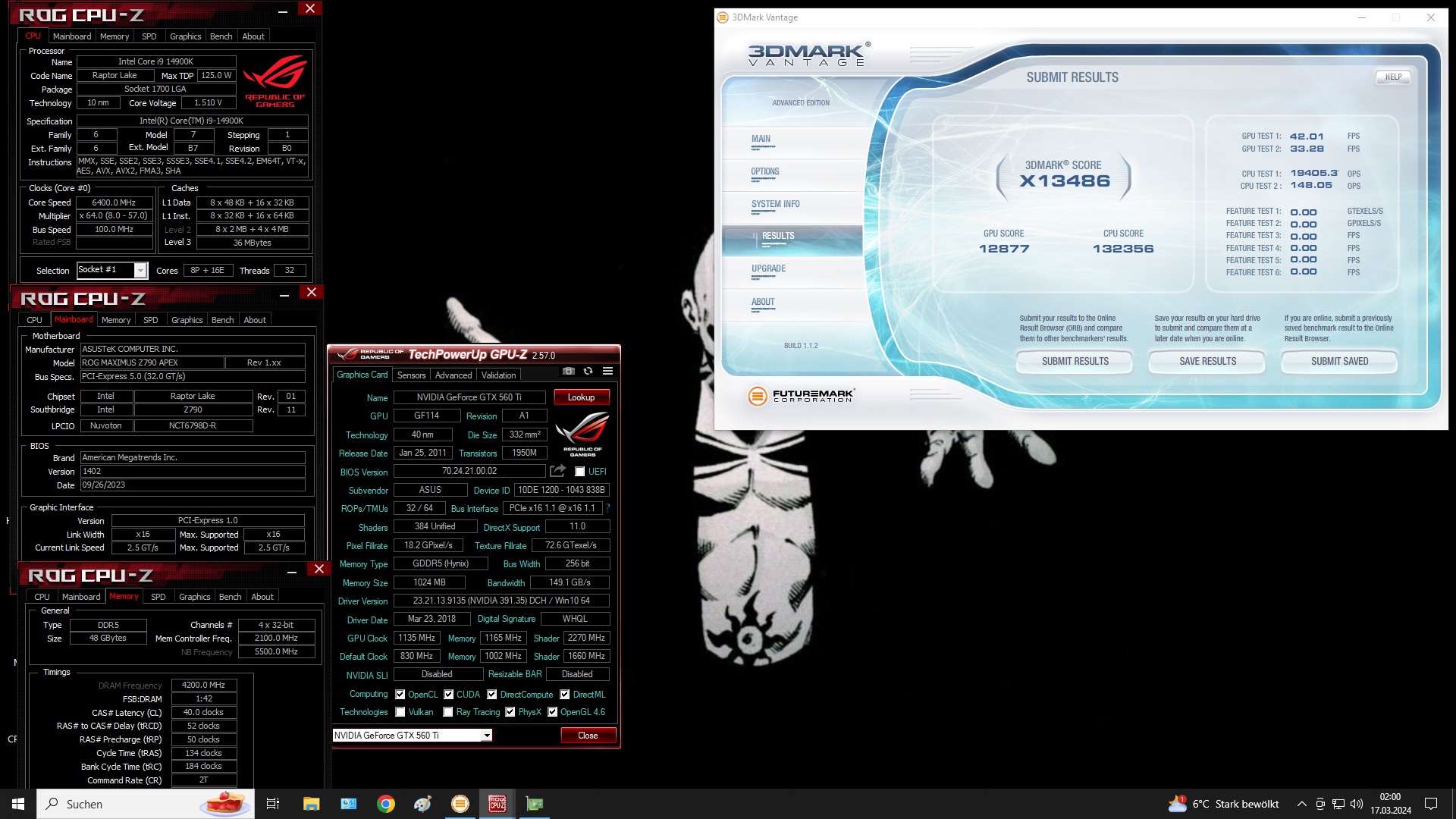Viewport: 1456px width, 819px height.
Task: Click Close button in GPU-Z
Action: [588, 736]
